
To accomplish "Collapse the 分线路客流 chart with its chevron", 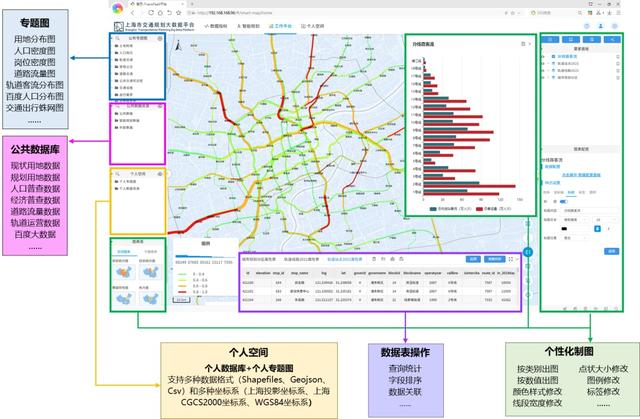I will pyautogui.click(x=530, y=44).
